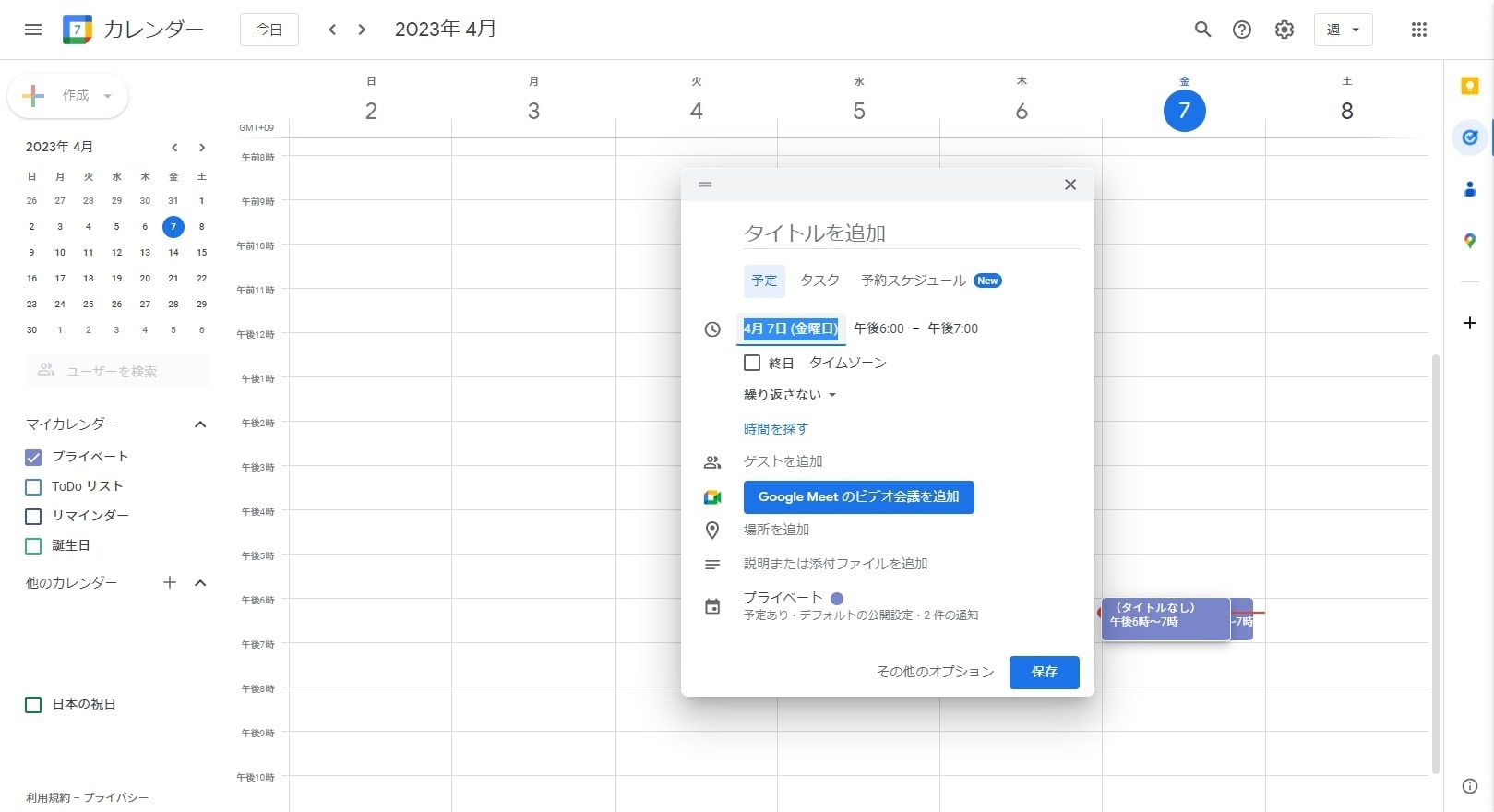Expand the 繰り返さない repeat dropdown
This screenshot has height=812, width=1494.
click(790, 395)
